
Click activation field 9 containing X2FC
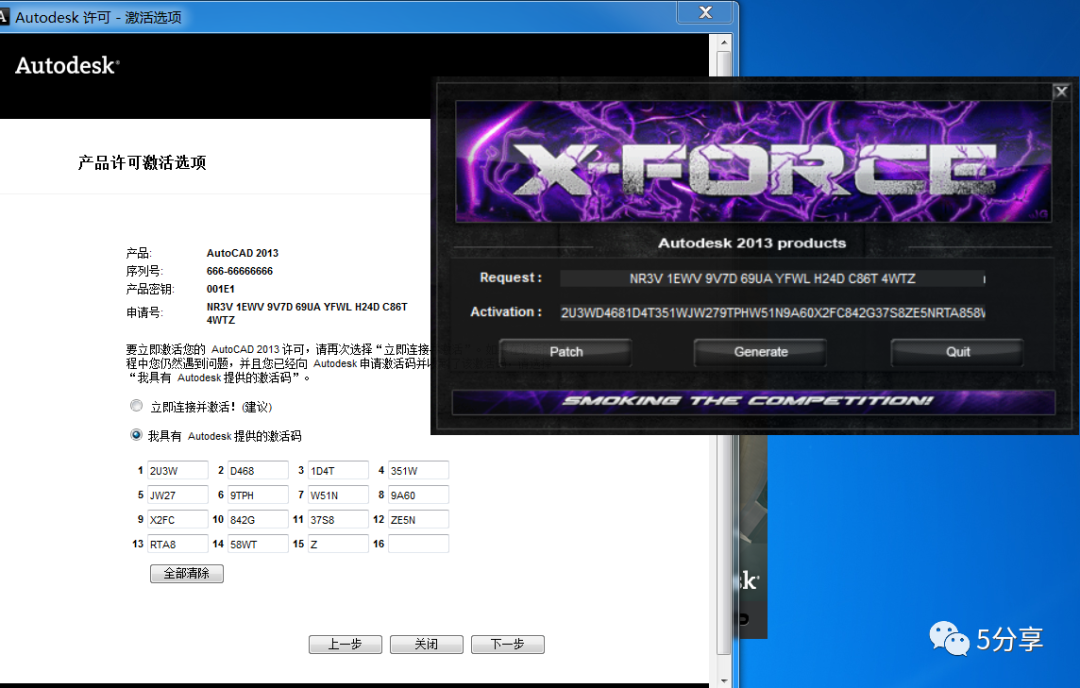point(178,519)
